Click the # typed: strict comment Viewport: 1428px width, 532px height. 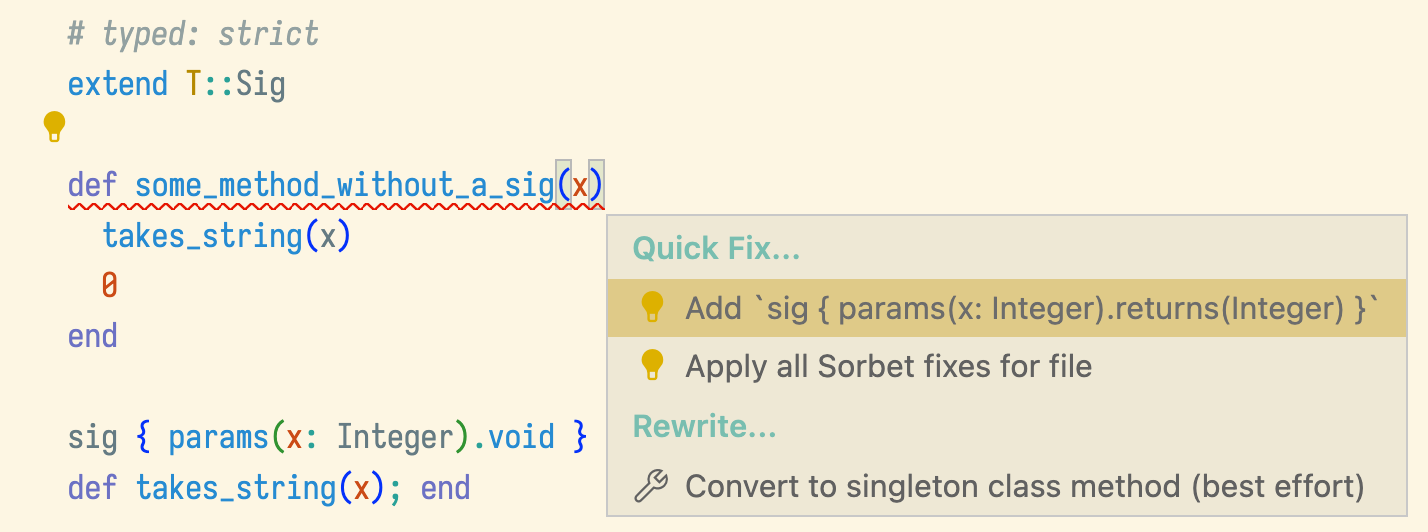pos(193,34)
